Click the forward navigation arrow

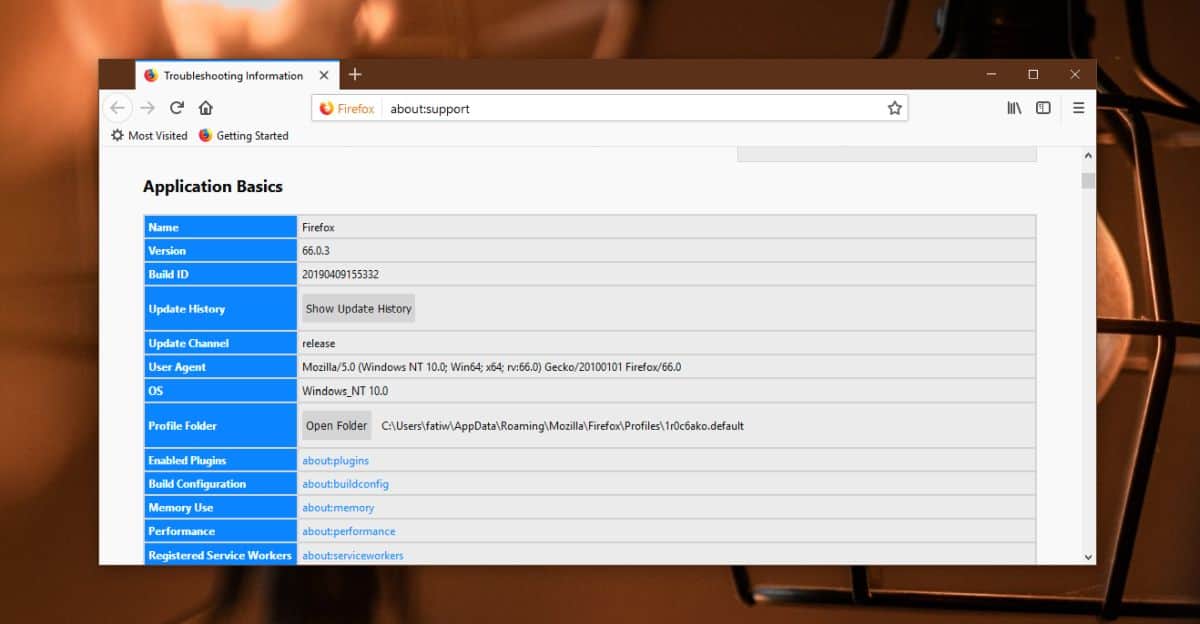[148, 108]
